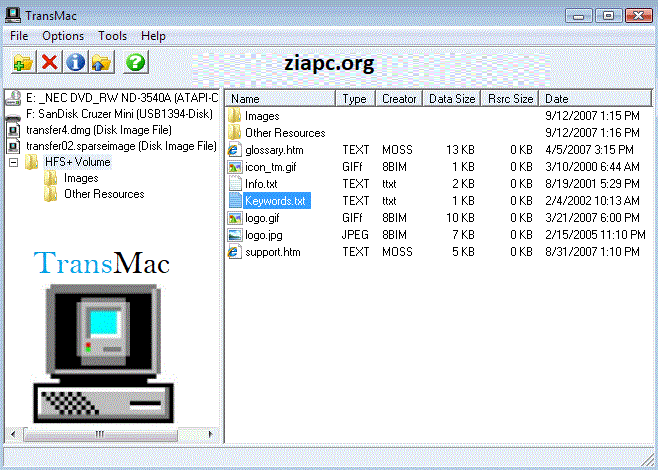Select glossary.htm file name
The height and width of the screenshot is (470, 658).
coord(274,150)
